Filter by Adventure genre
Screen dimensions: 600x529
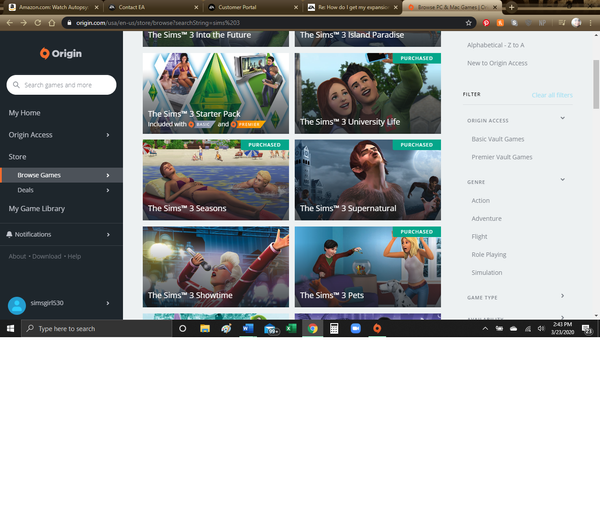(486, 219)
